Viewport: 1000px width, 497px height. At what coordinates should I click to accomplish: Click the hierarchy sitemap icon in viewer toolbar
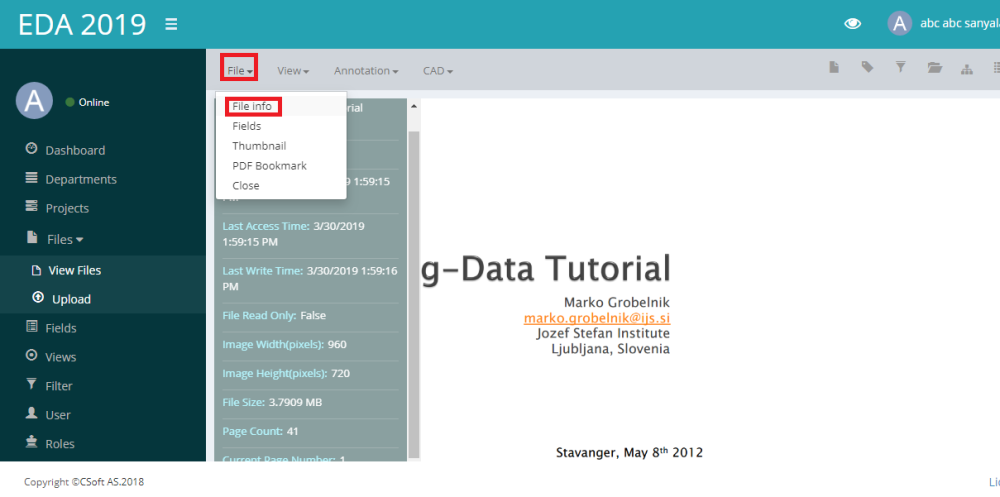click(x=967, y=70)
